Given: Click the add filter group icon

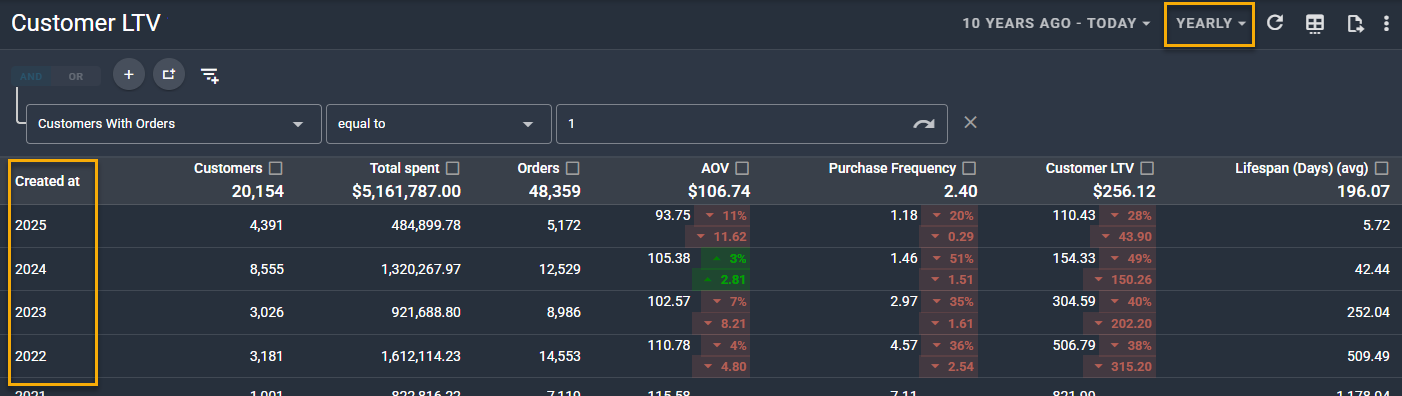Looking at the screenshot, I should coord(169,75).
